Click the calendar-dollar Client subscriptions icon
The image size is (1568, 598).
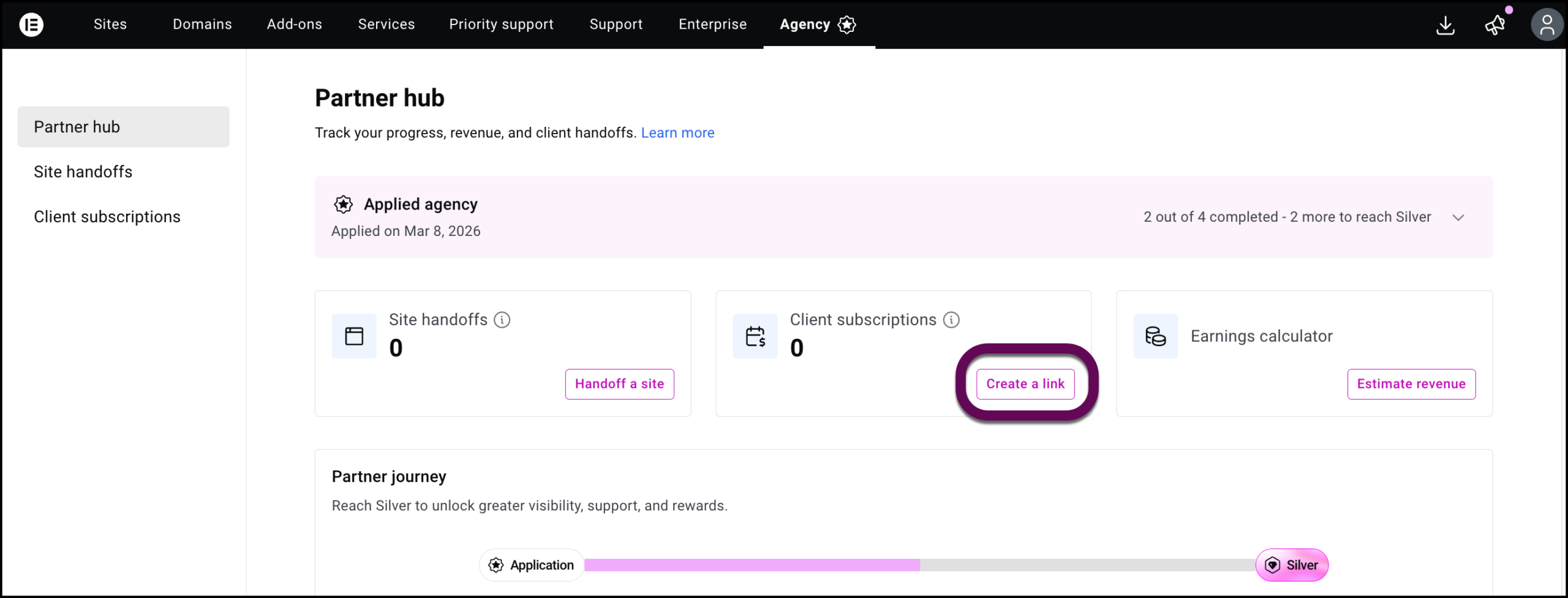pos(754,336)
